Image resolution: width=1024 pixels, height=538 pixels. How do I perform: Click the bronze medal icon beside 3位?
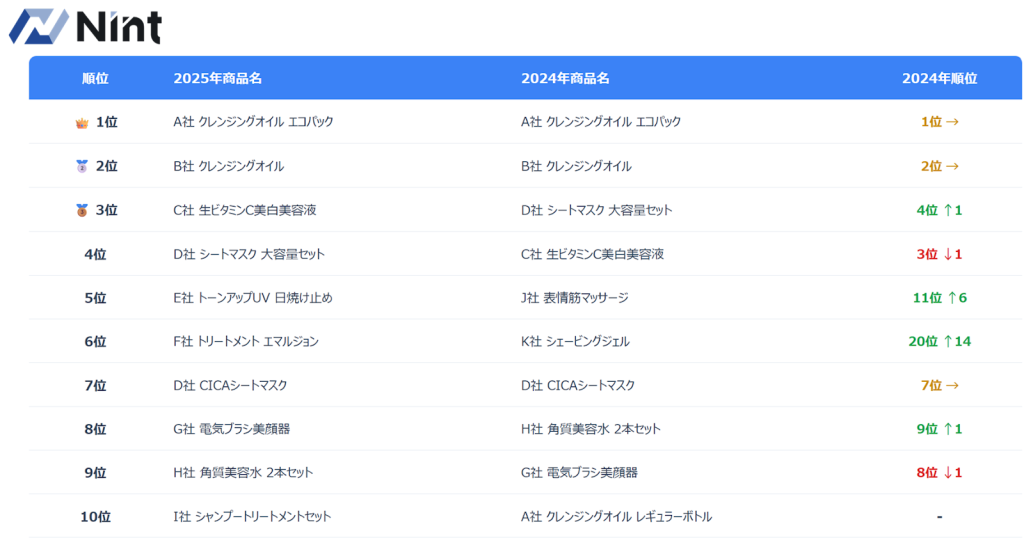(x=82, y=211)
